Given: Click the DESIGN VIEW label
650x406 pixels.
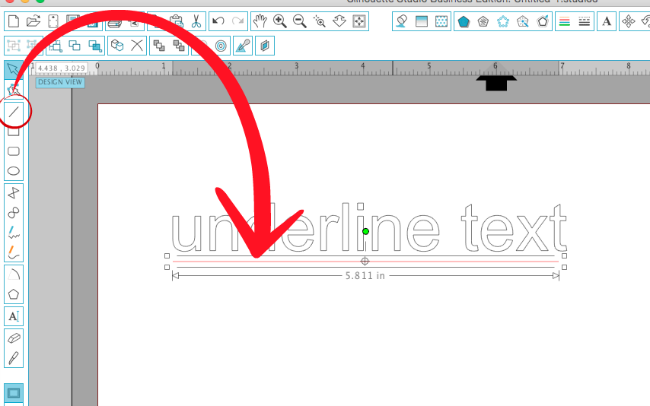Looking at the screenshot, I should point(60,82).
